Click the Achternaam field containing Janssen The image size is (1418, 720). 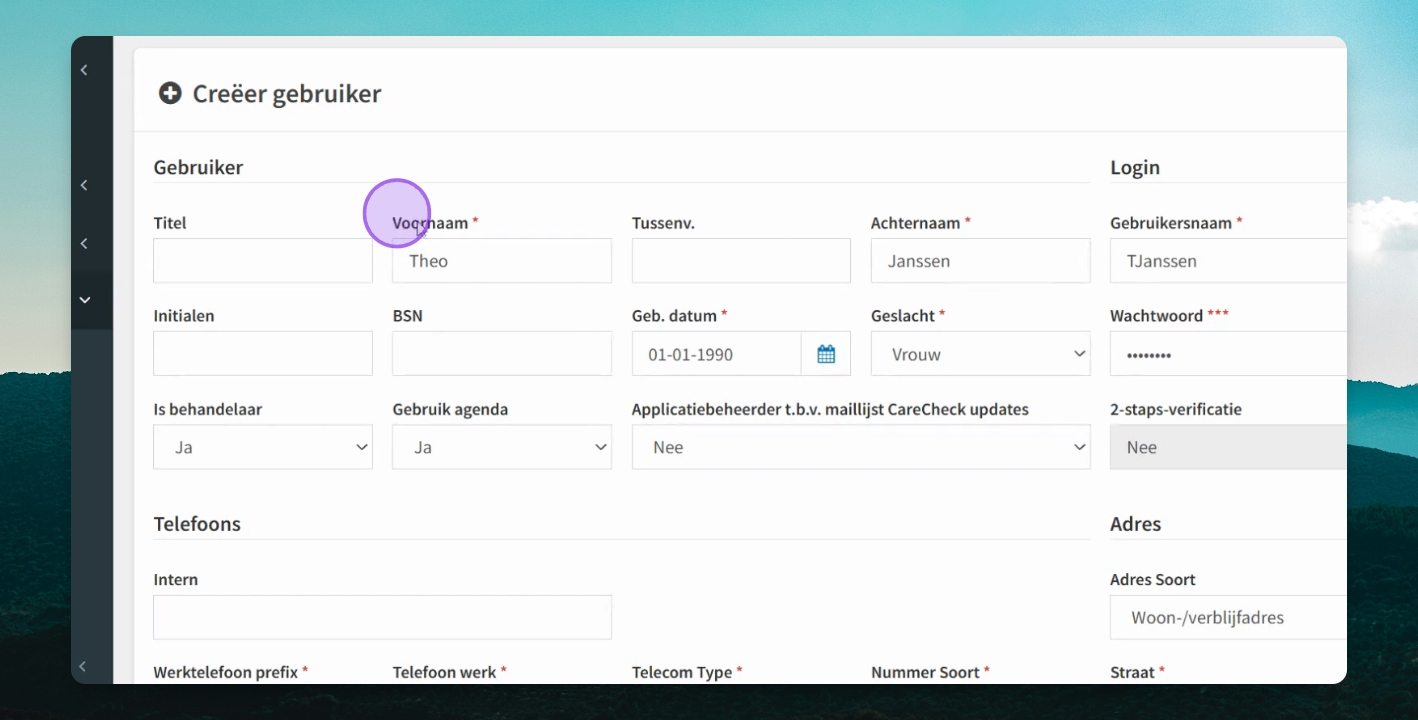[x=981, y=261]
